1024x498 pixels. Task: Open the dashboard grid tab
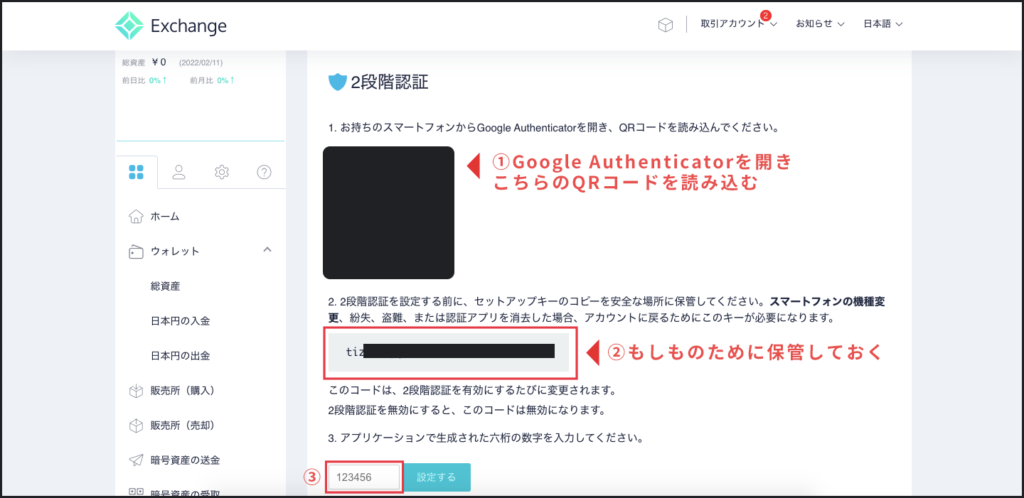137,172
